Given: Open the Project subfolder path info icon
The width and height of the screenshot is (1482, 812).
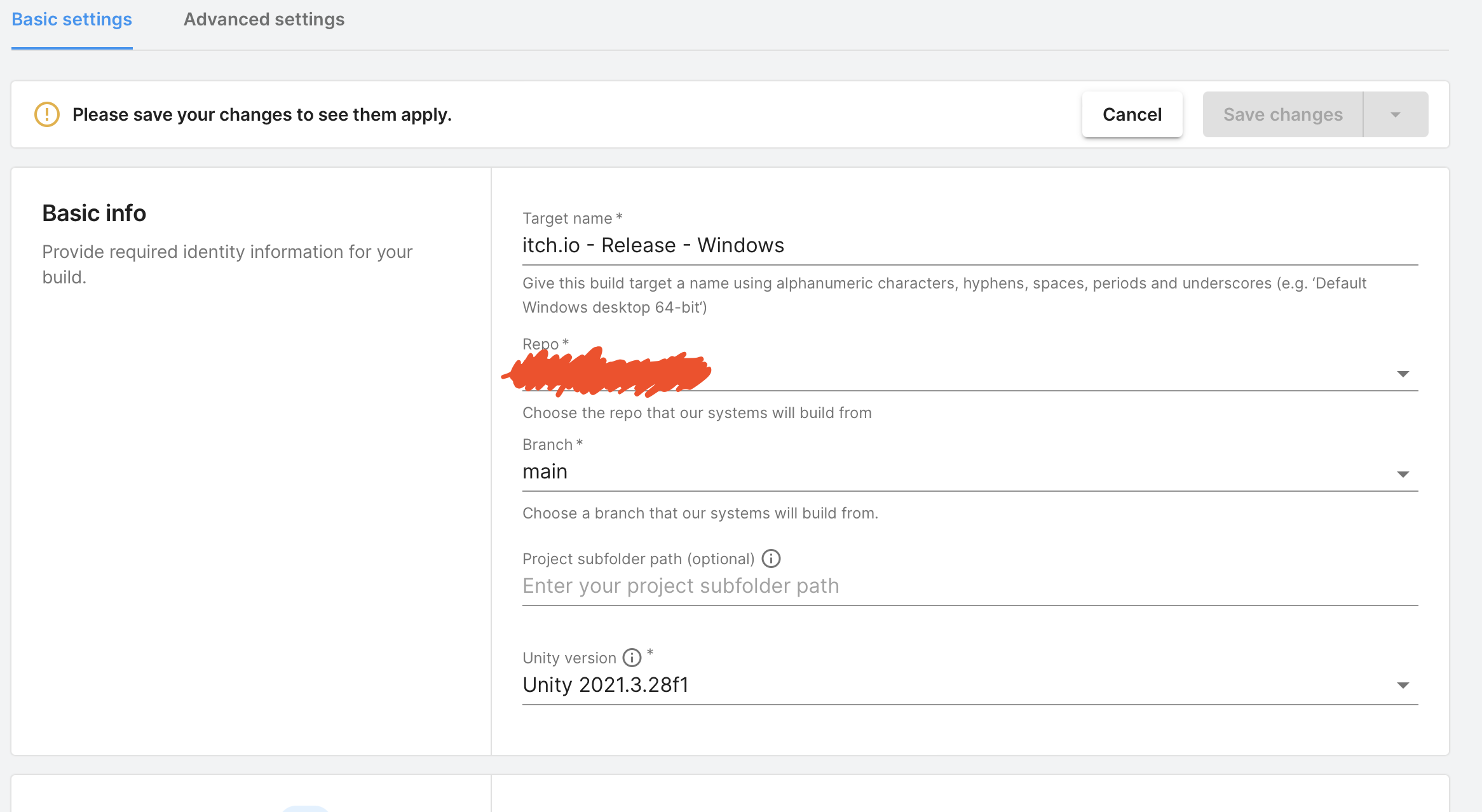Looking at the screenshot, I should 771,558.
